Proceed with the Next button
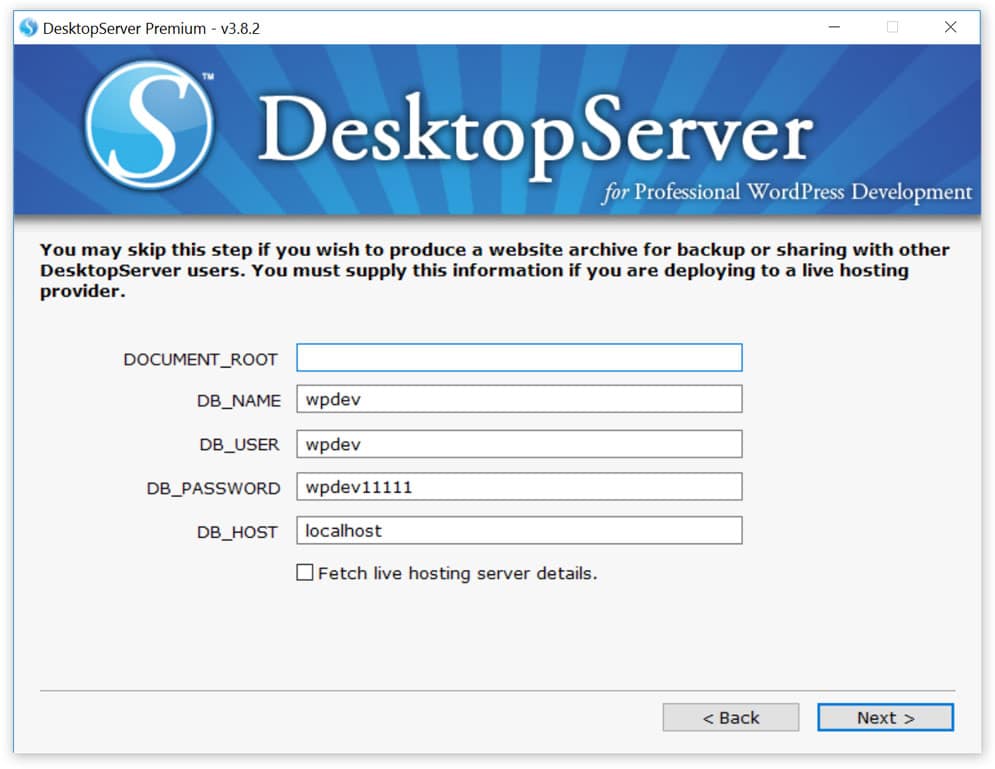The height and width of the screenshot is (769, 995). coord(885,718)
